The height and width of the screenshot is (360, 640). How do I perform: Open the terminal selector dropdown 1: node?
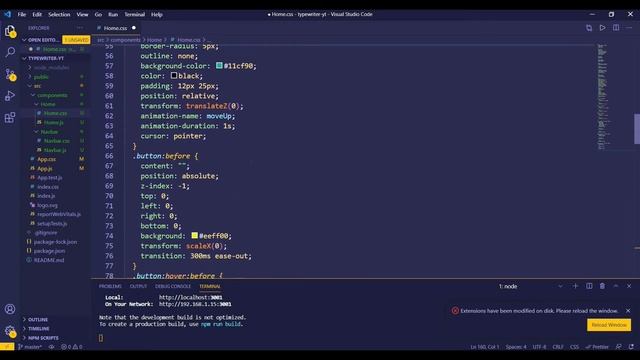(x=531, y=286)
